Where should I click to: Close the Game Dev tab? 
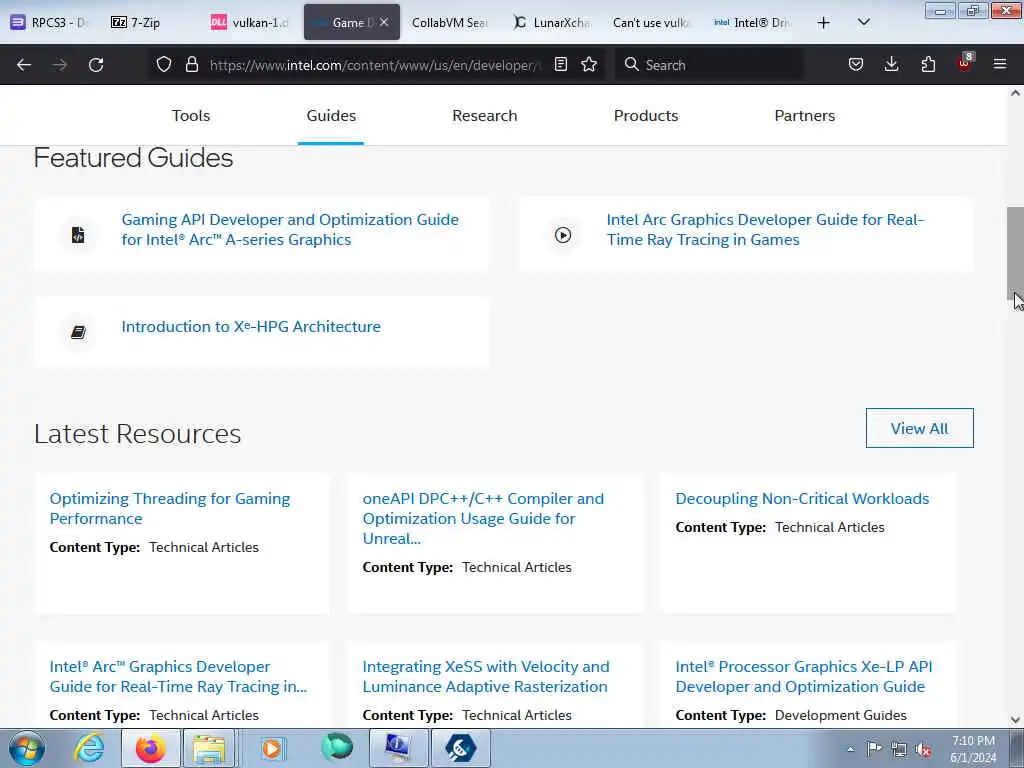pos(384,22)
